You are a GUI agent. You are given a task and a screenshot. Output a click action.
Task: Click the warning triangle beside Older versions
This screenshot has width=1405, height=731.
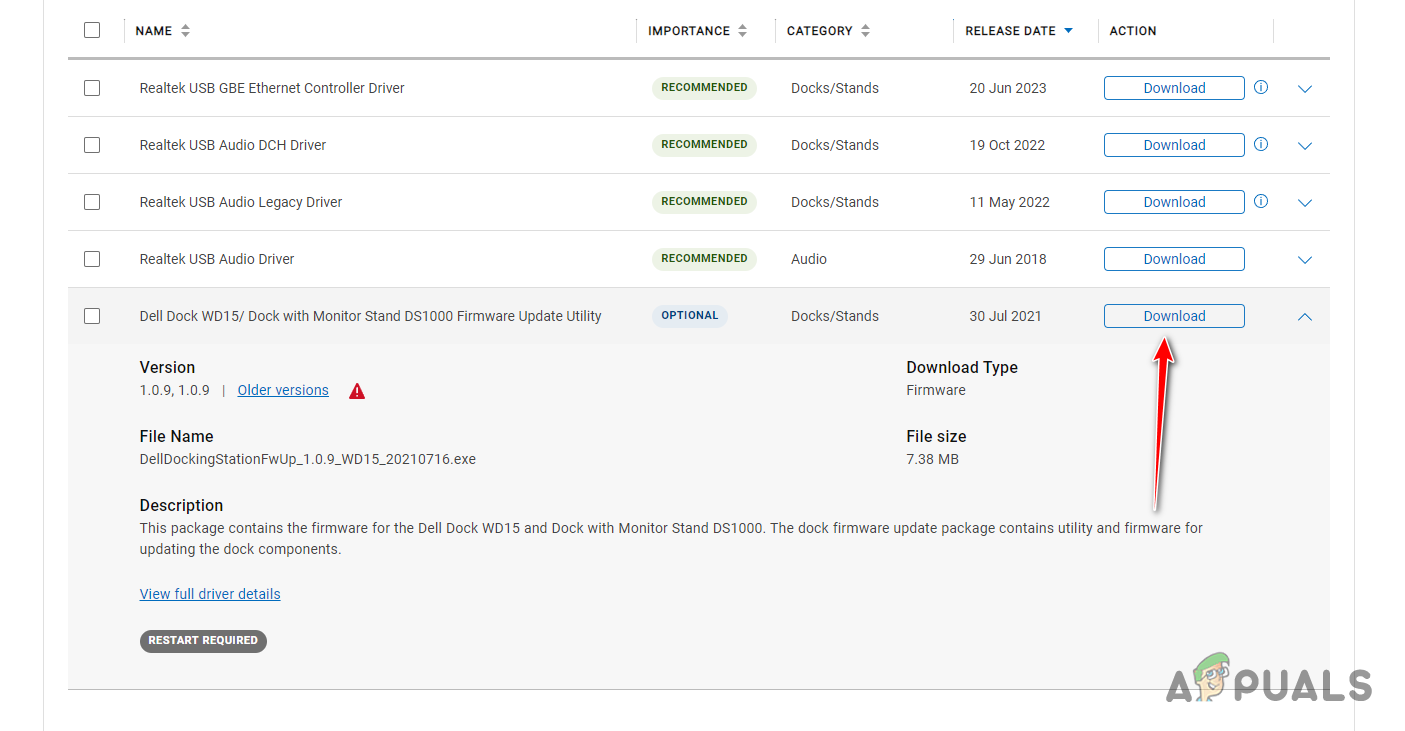click(357, 391)
